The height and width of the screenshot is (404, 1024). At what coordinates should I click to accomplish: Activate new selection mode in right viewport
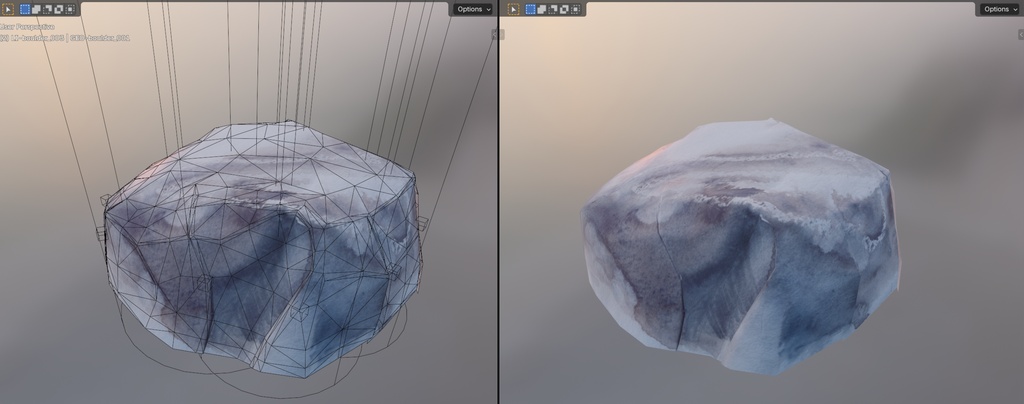531,9
